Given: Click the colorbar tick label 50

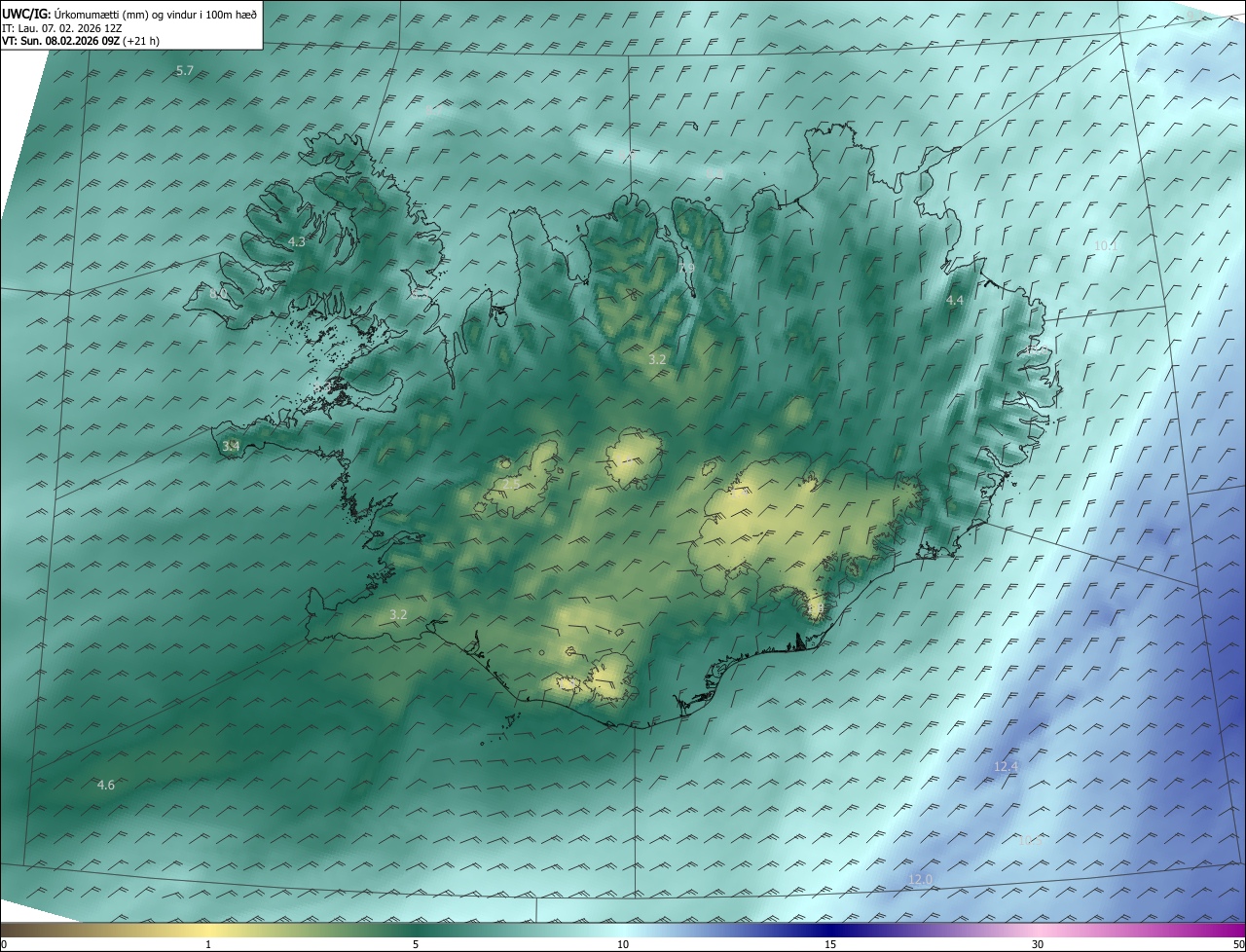Looking at the screenshot, I should (1238, 944).
